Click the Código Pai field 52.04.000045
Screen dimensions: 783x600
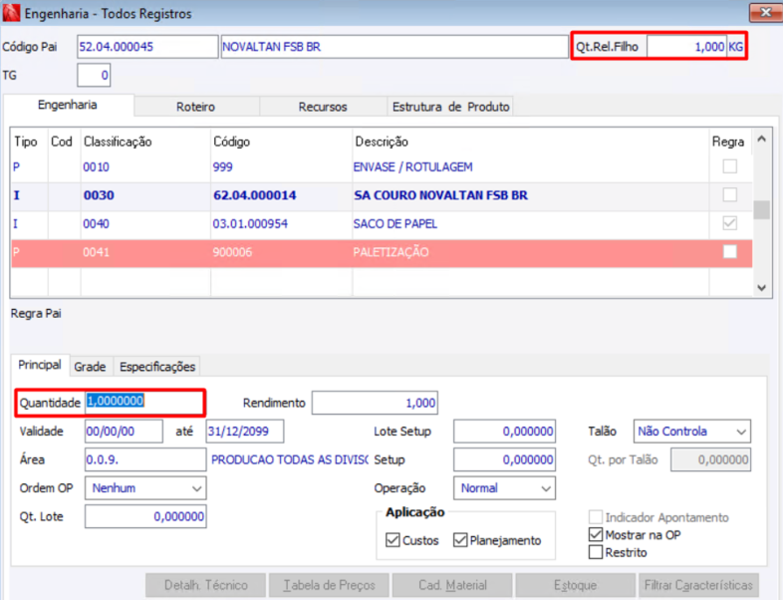[x=148, y=47]
